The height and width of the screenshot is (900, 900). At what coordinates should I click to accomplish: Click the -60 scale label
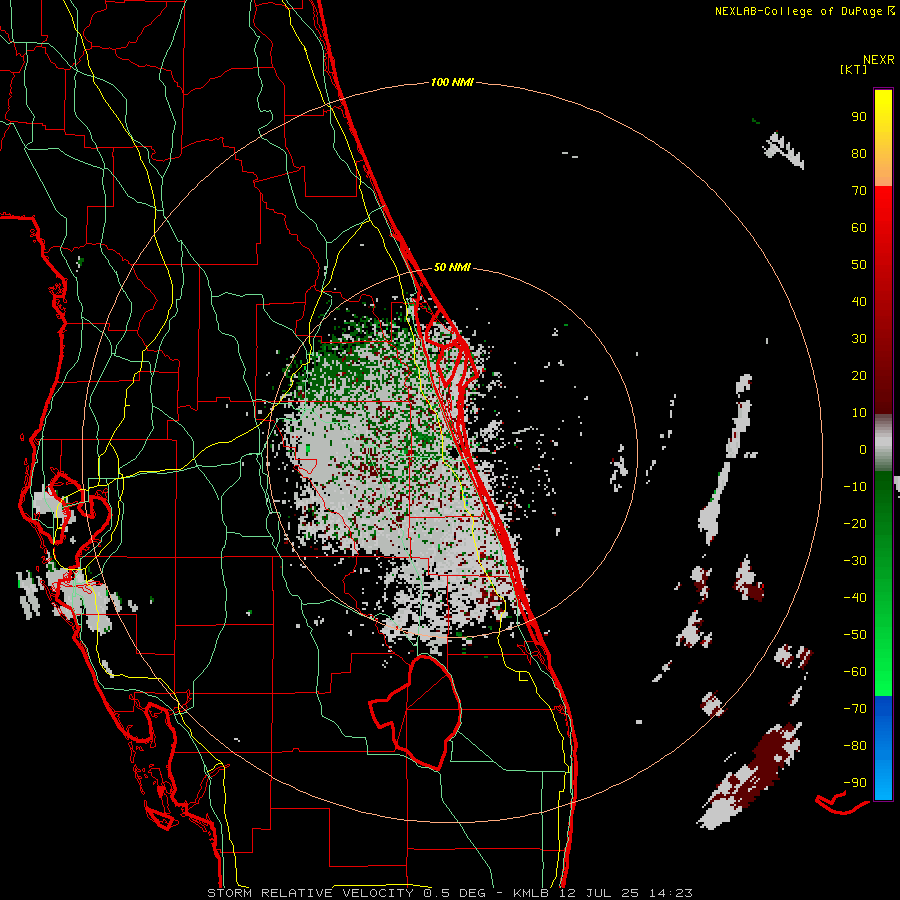855,672
